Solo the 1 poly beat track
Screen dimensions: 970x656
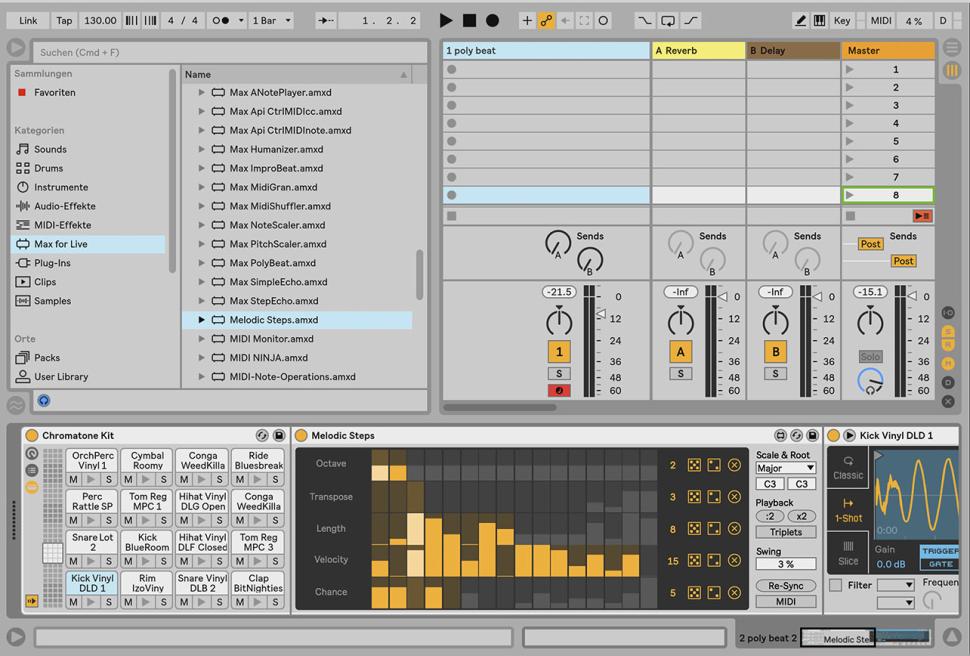coord(559,373)
